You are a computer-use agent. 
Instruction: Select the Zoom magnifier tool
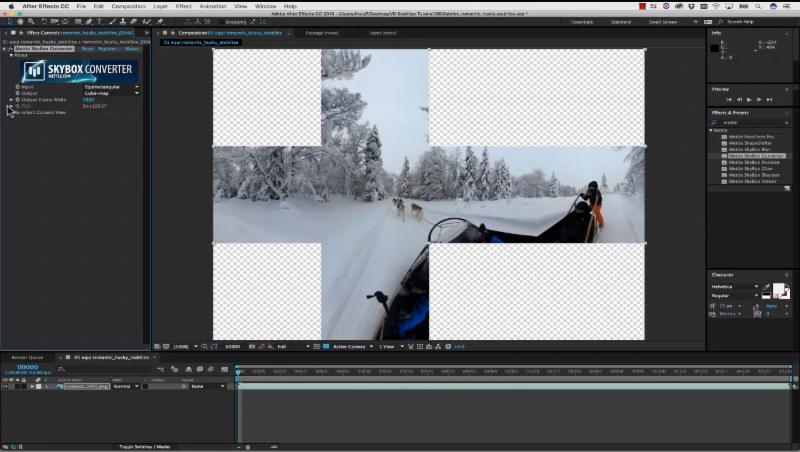click(x=31, y=20)
